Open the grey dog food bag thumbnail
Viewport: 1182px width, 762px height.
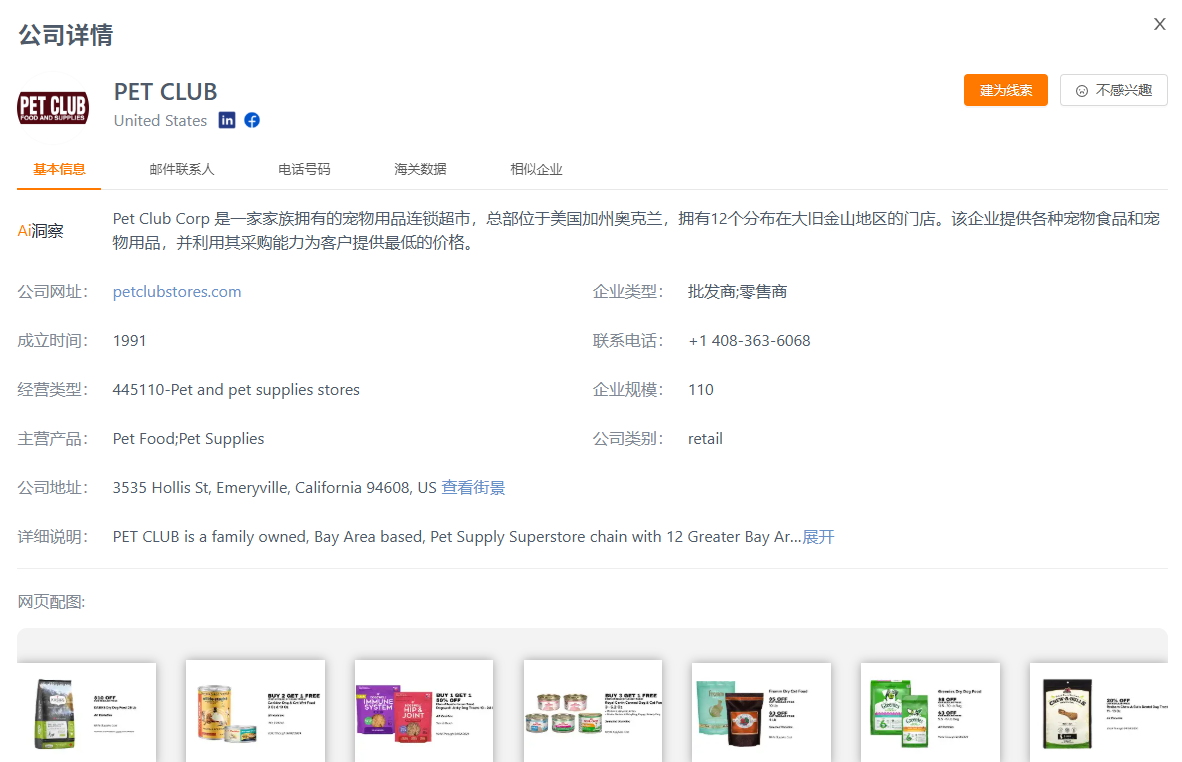pyautogui.click(x=87, y=712)
